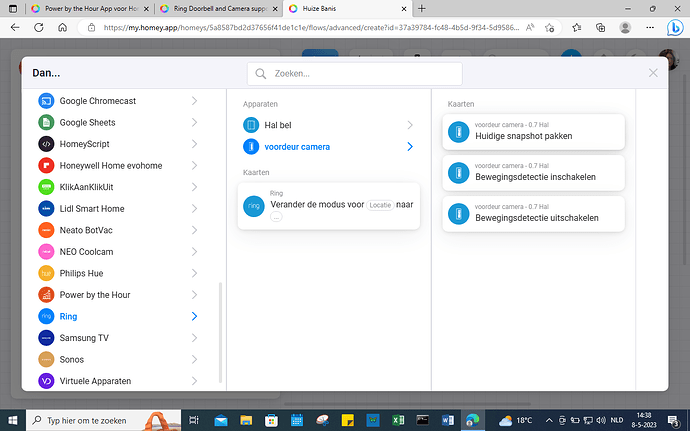Open browser settings three-dots menu

click(x=650, y=28)
